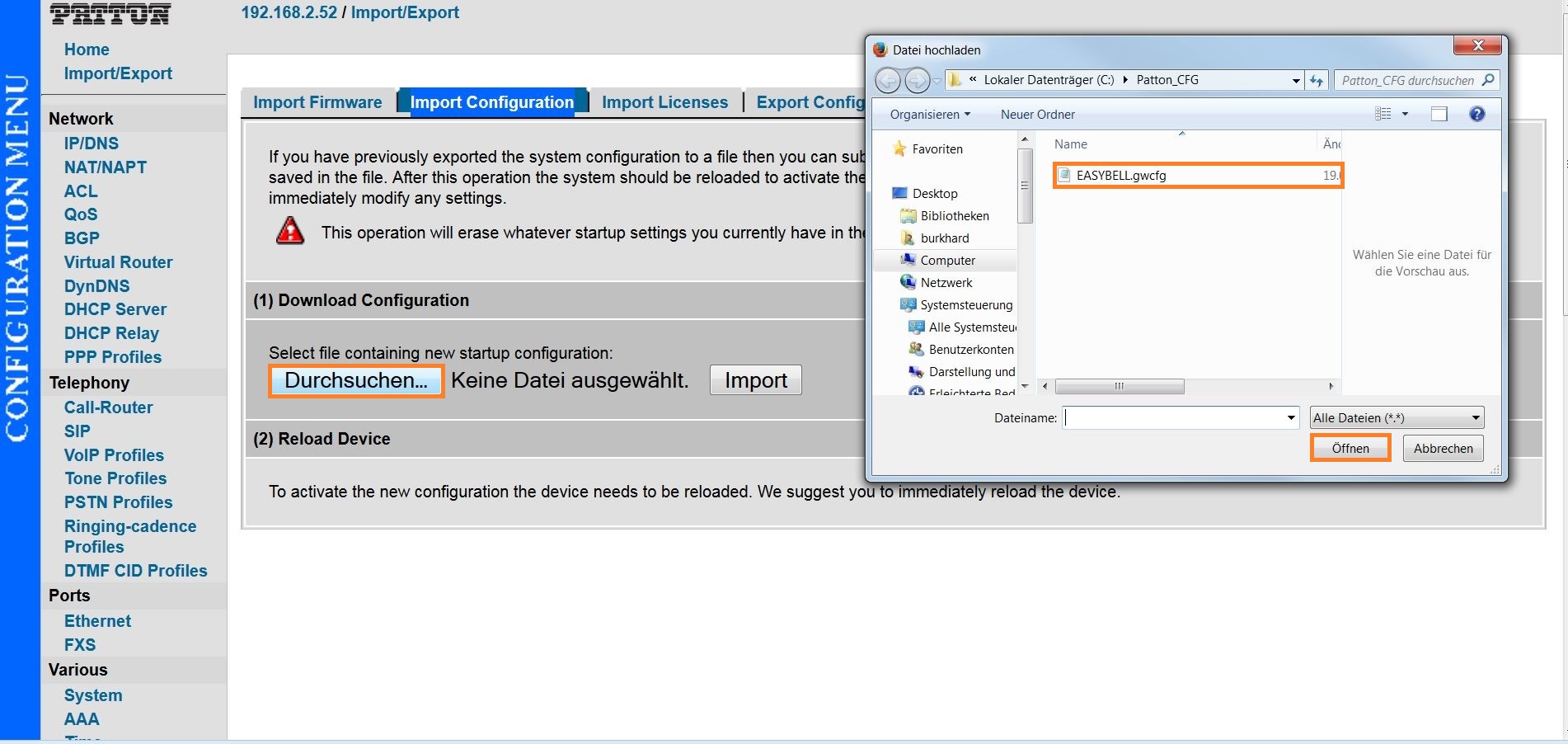Open the Ansicht dropdown arrow near the view icon
Image resolution: width=1568 pixels, height=744 pixels.
[1404, 114]
